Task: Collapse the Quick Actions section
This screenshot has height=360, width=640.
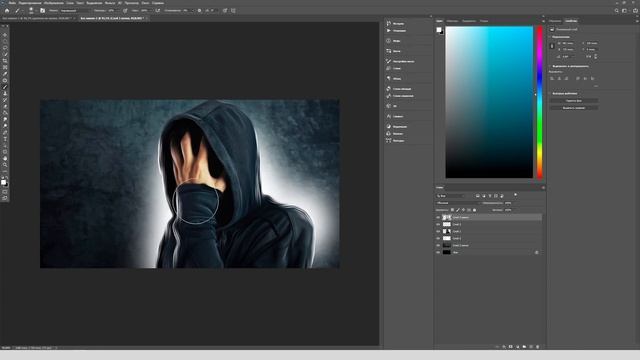Action: (550, 93)
